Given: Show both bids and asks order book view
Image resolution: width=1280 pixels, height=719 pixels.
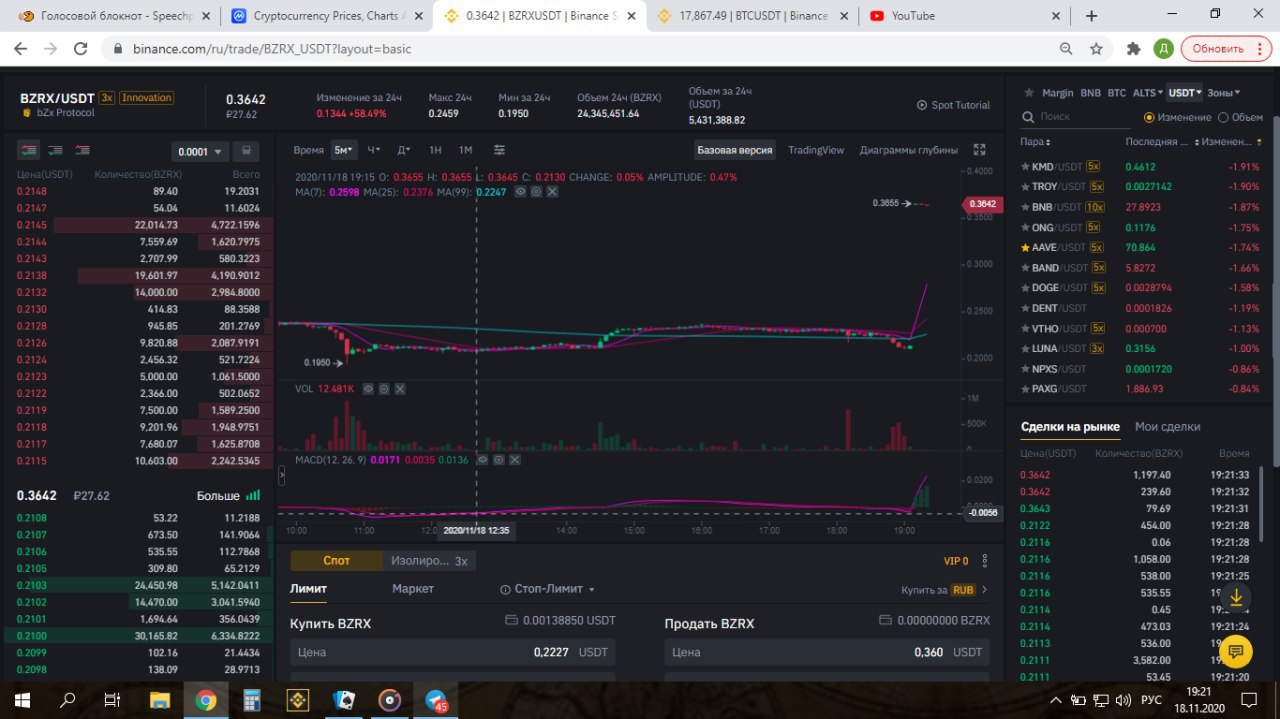Looking at the screenshot, I should [x=30, y=150].
